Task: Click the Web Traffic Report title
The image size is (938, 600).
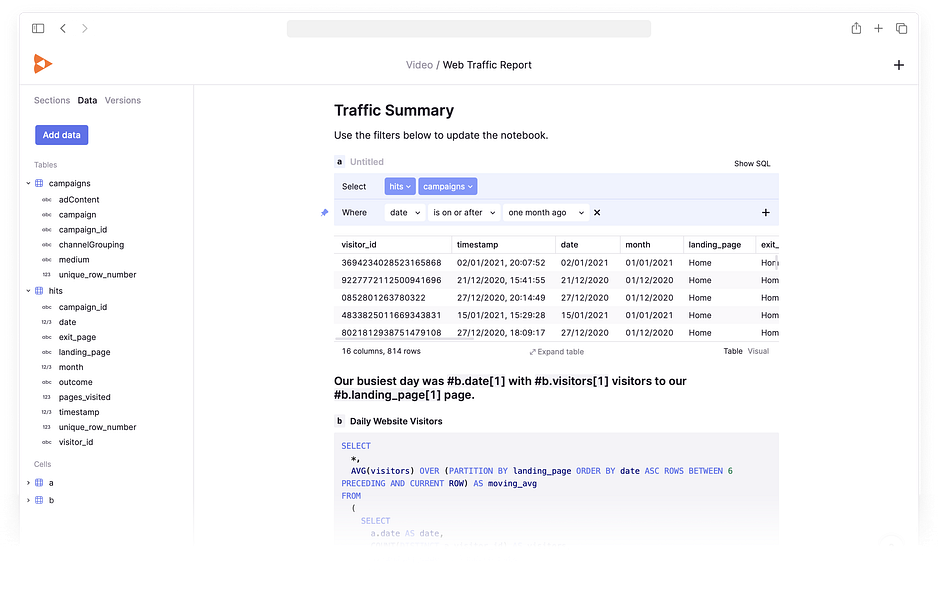Action: (x=487, y=65)
